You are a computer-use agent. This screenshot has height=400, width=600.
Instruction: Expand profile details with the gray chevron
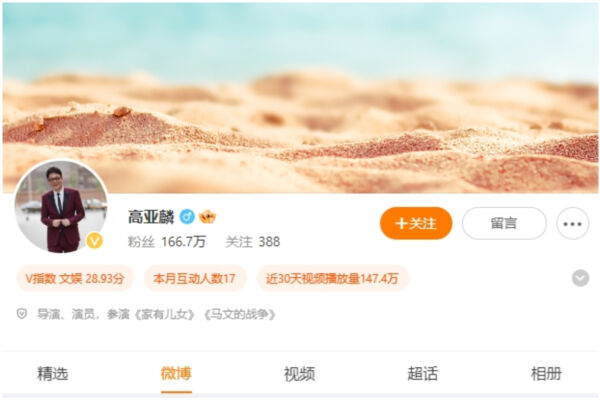click(580, 278)
